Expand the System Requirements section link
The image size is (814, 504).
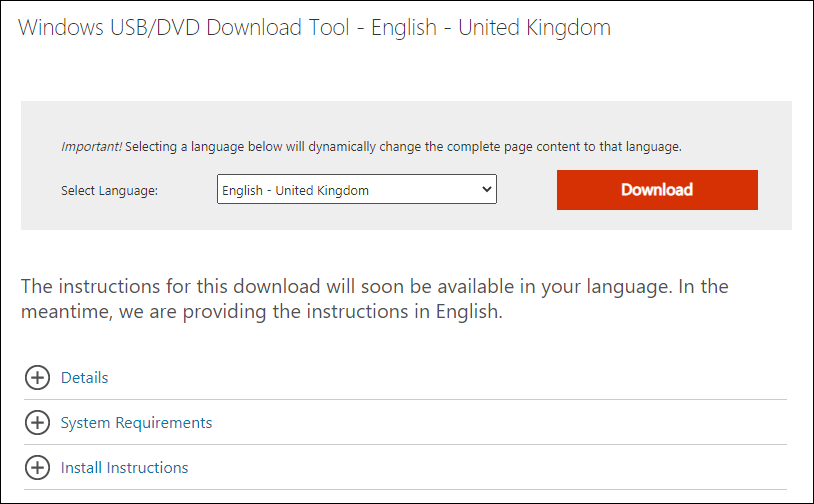136,423
